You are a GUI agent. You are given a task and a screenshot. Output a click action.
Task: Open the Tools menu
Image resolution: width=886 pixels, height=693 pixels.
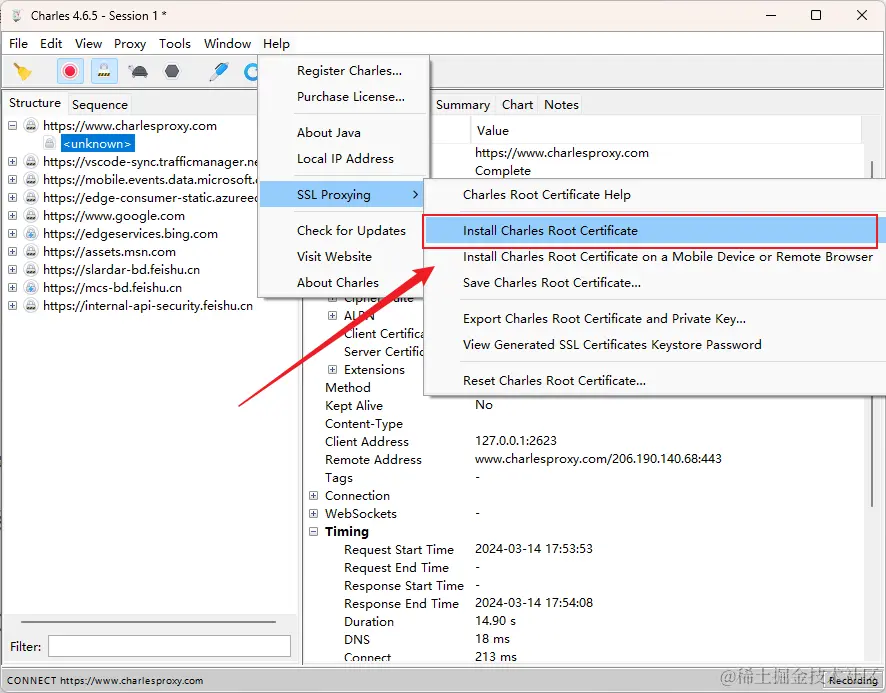[175, 44]
